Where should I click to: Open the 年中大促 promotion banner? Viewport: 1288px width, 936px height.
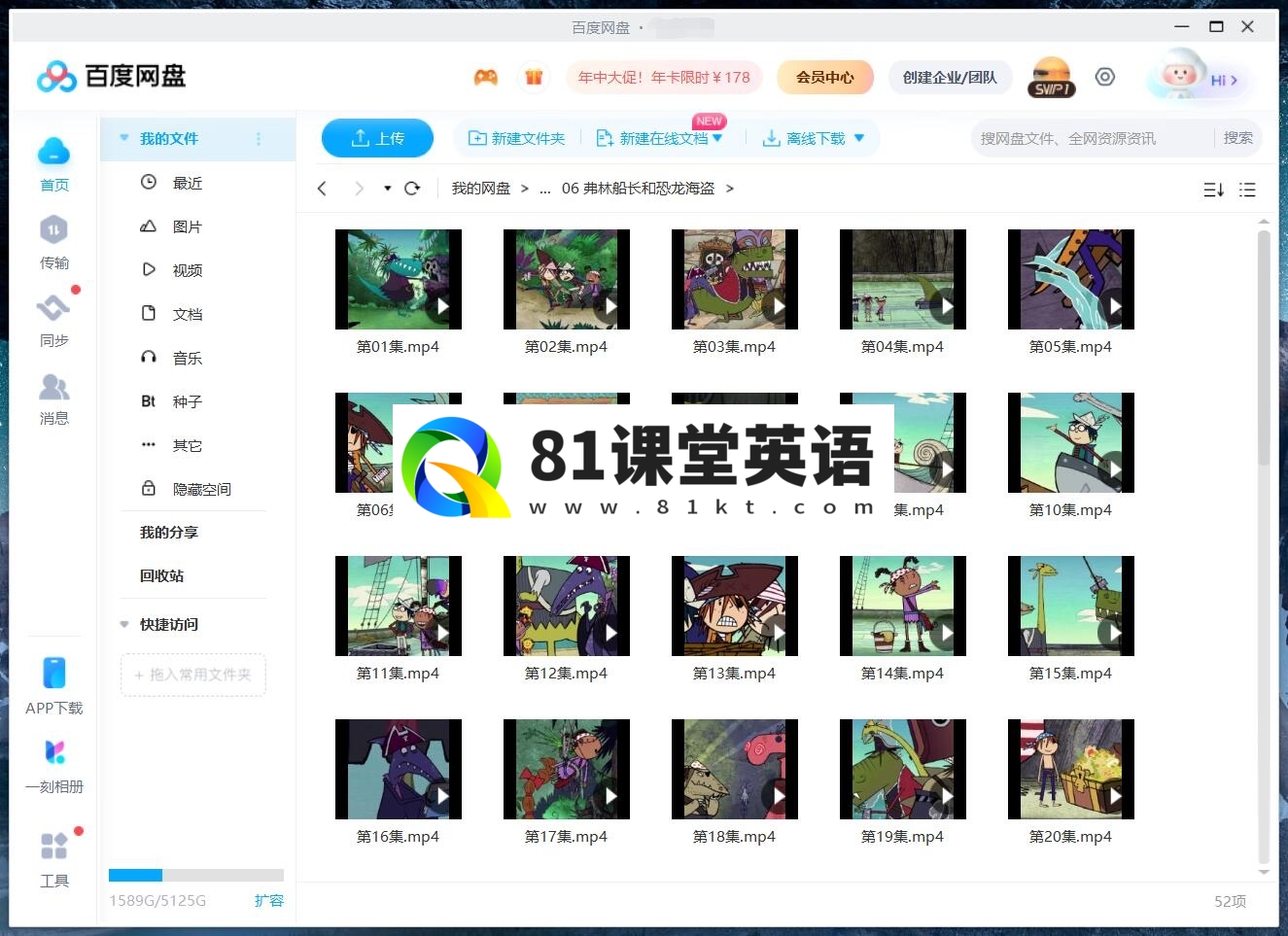tap(664, 77)
